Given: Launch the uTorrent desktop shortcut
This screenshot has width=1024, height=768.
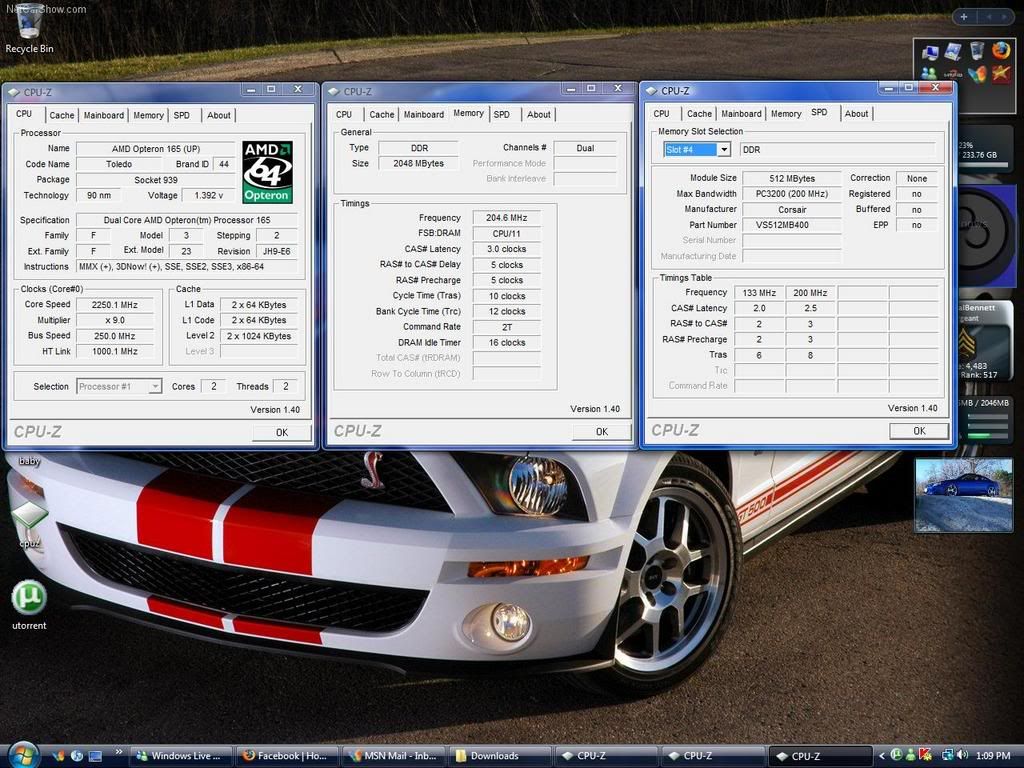Looking at the screenshot, I should 30,600.
